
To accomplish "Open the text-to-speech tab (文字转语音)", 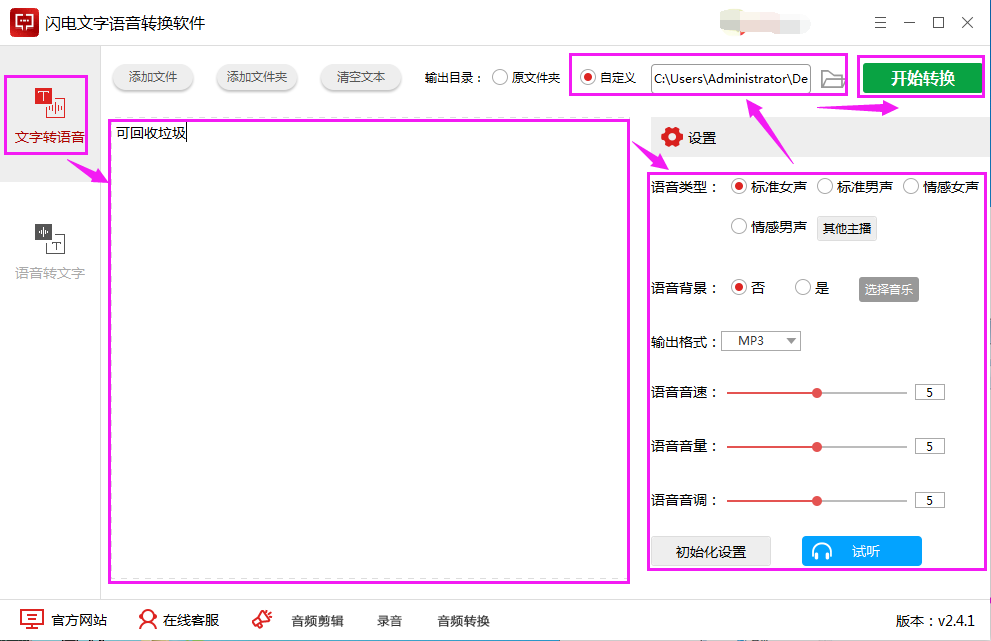I will click(x=49, y=114).
